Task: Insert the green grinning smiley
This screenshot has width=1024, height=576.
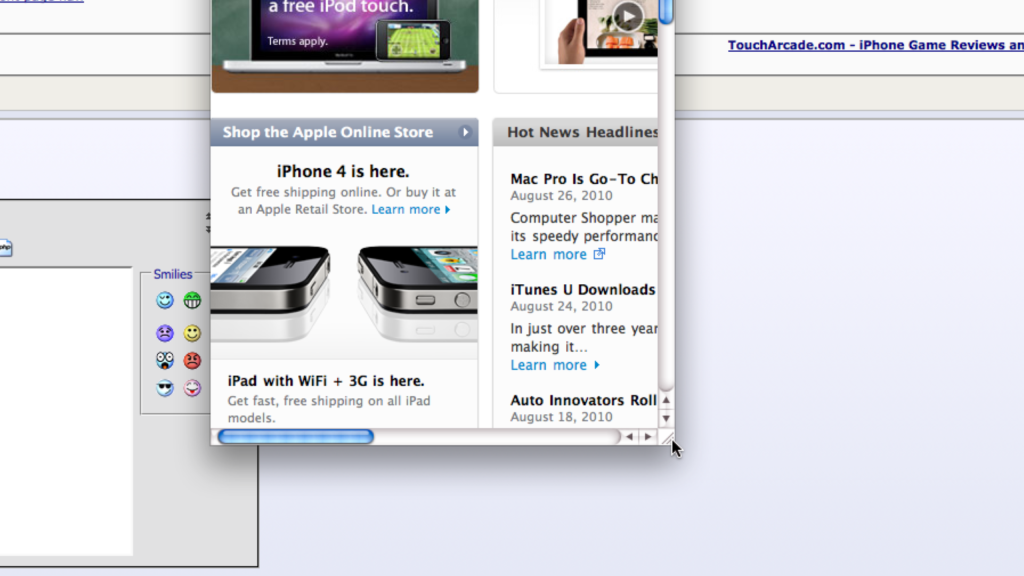Action: (192, 300)
